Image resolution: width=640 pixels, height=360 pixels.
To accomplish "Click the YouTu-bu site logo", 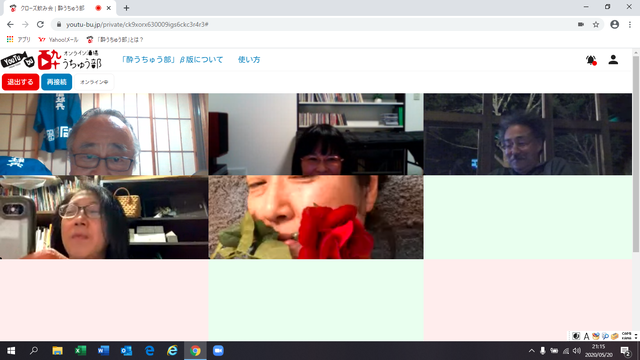I will [x=51, y=60].
